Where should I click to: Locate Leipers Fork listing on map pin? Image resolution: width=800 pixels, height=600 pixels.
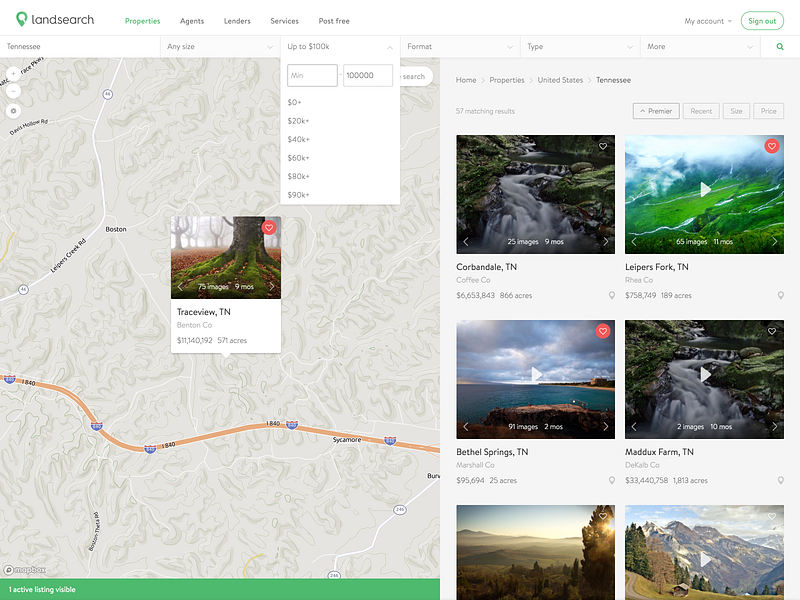pos(780,295)
